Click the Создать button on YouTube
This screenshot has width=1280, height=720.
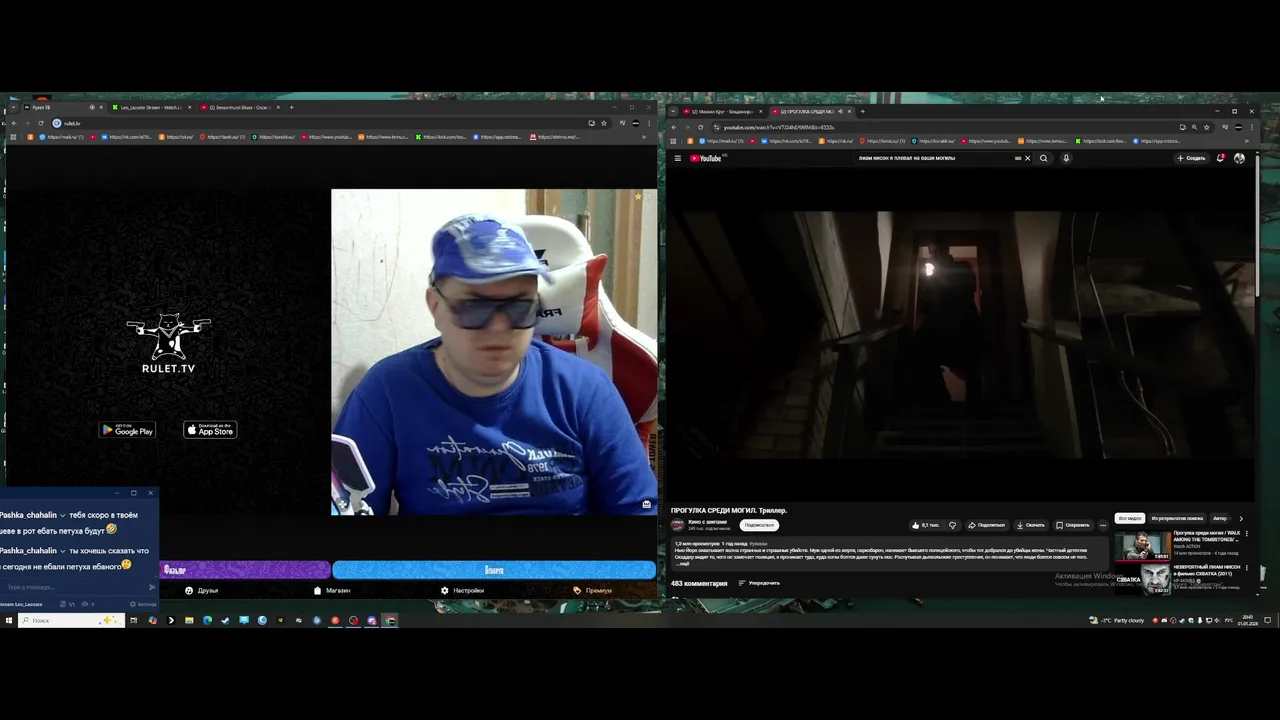(x=1191, y=158)
